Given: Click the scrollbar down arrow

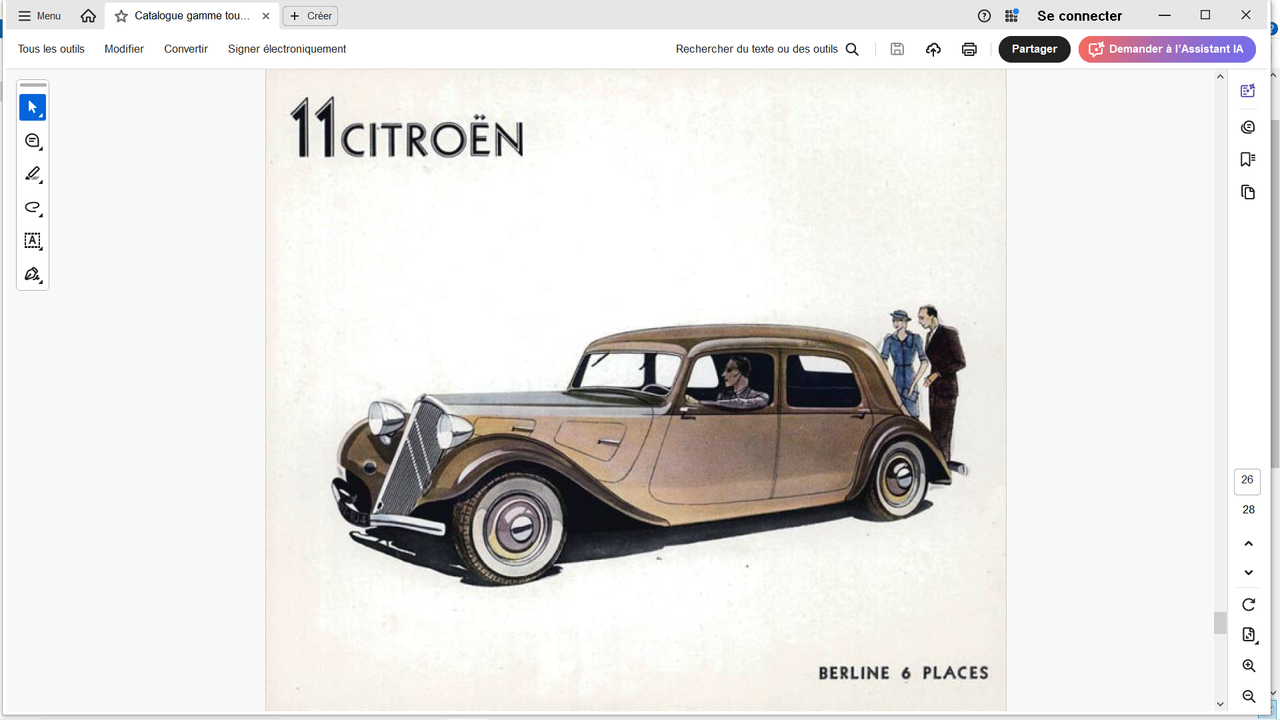Looking at the screenshot, I should [x=1220, y=704].
